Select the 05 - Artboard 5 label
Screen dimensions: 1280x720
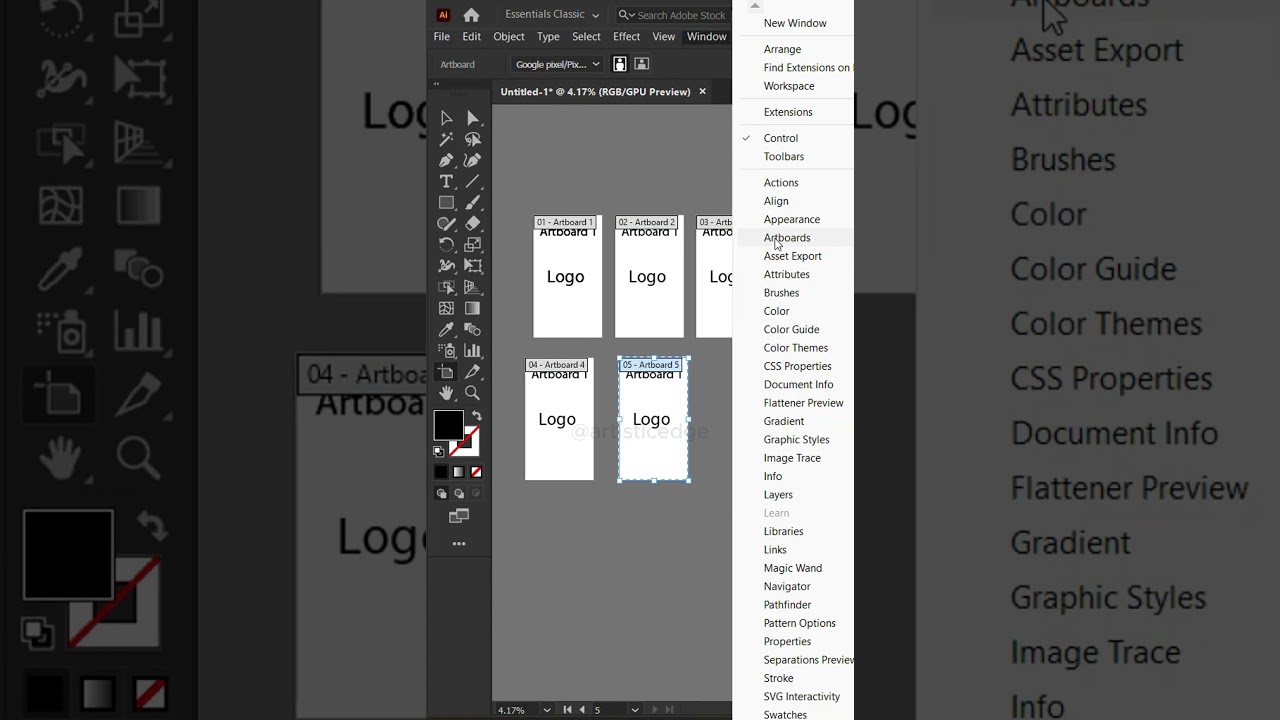[651, 365]
